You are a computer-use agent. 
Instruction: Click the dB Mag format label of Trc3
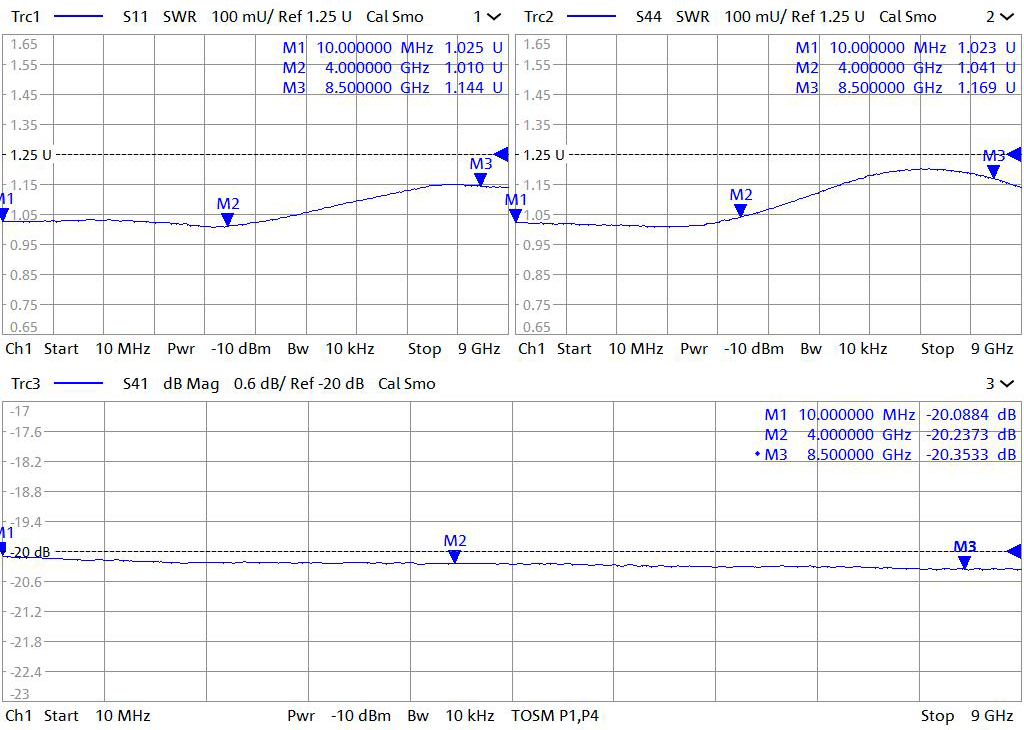191,384
